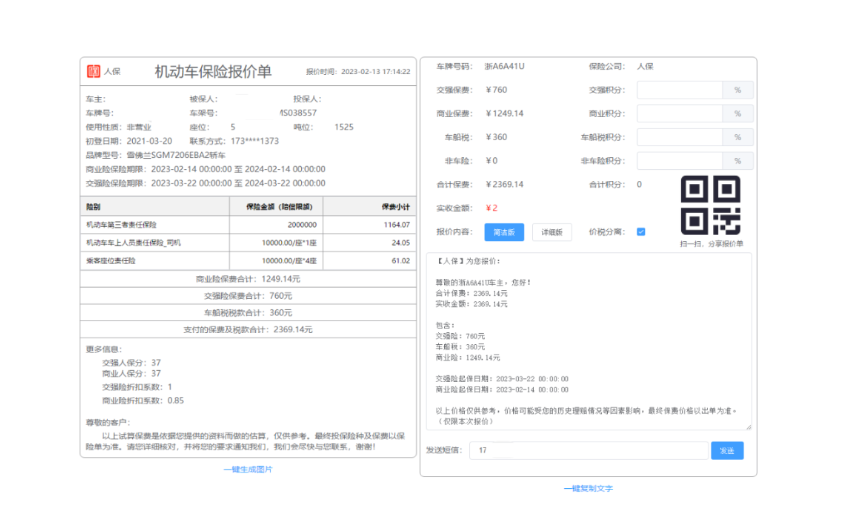Uncheck the 价税分离 checkbox

(641, 231)
